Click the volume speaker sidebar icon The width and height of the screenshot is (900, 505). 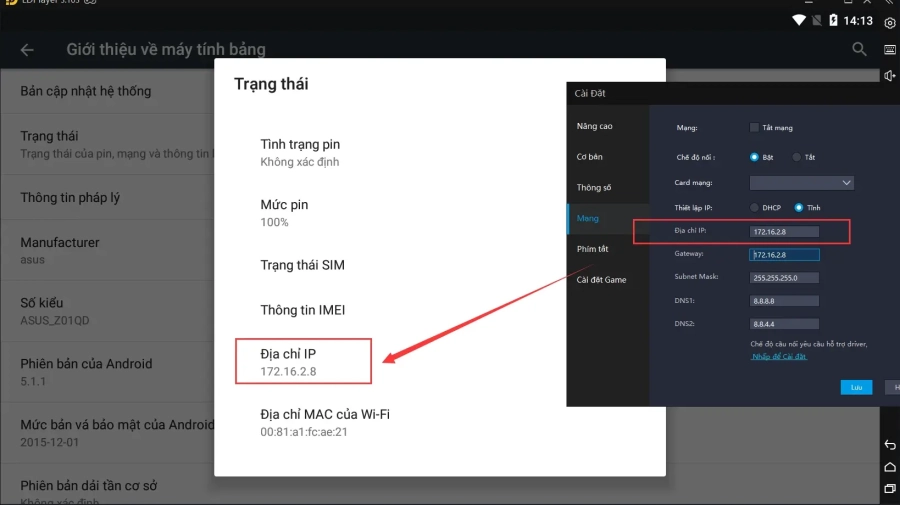coord(889,76)
